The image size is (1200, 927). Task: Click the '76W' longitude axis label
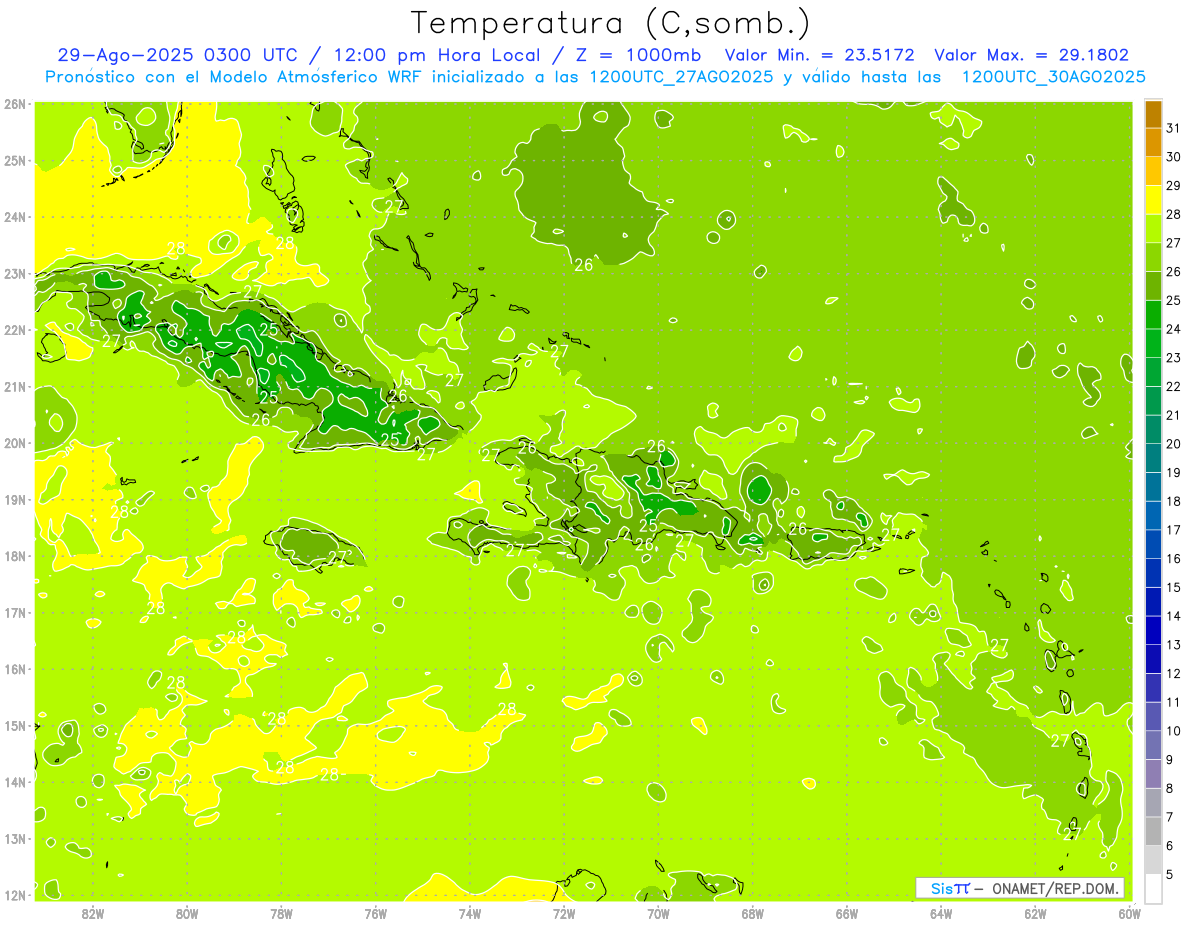point(376,913)
